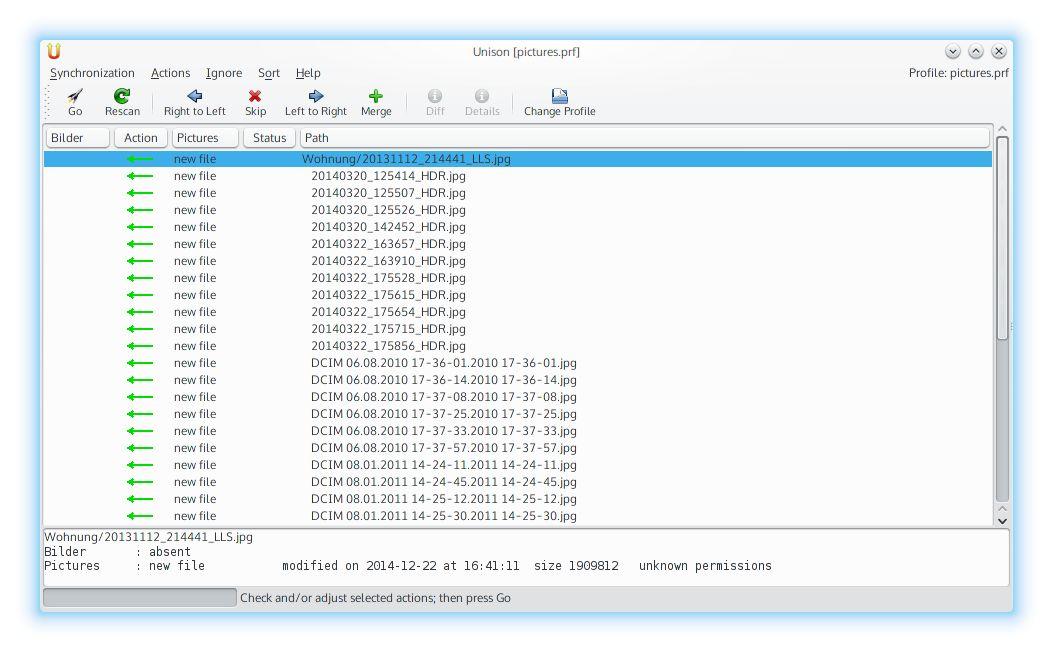Click scrollbar up arrow at top

point(1002,129)
